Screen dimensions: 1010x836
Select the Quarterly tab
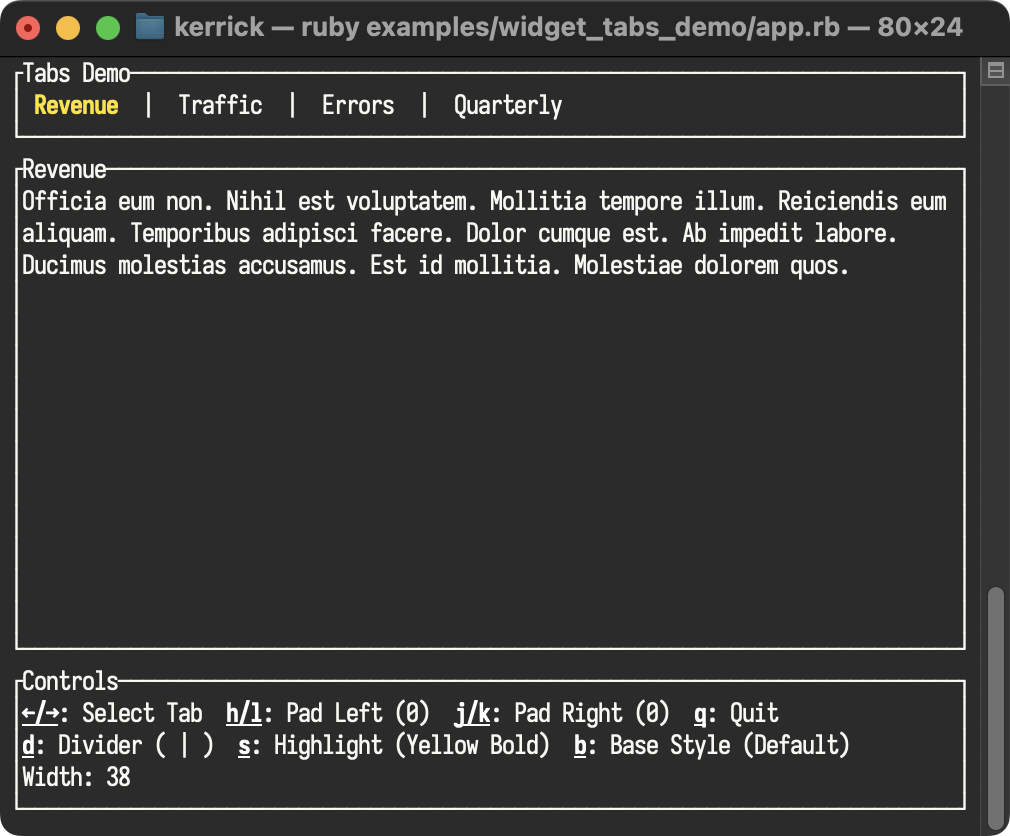pyautogui.click(x=508, y=106)
